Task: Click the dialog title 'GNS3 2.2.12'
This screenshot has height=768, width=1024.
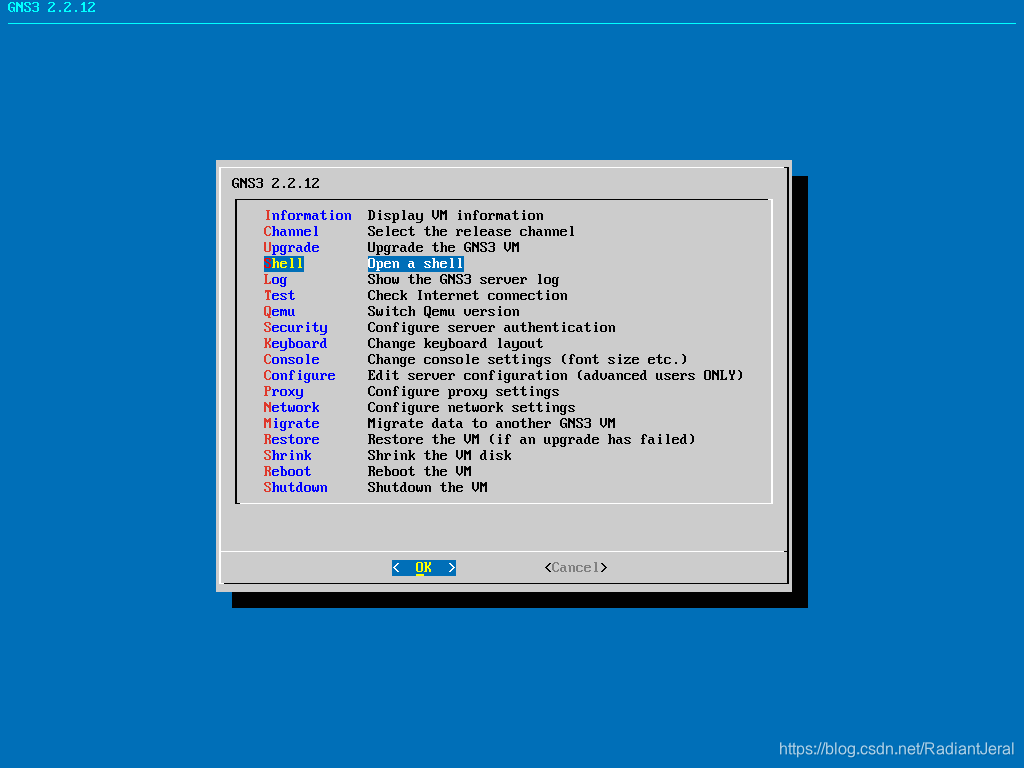Action: (x=276, y=184)
